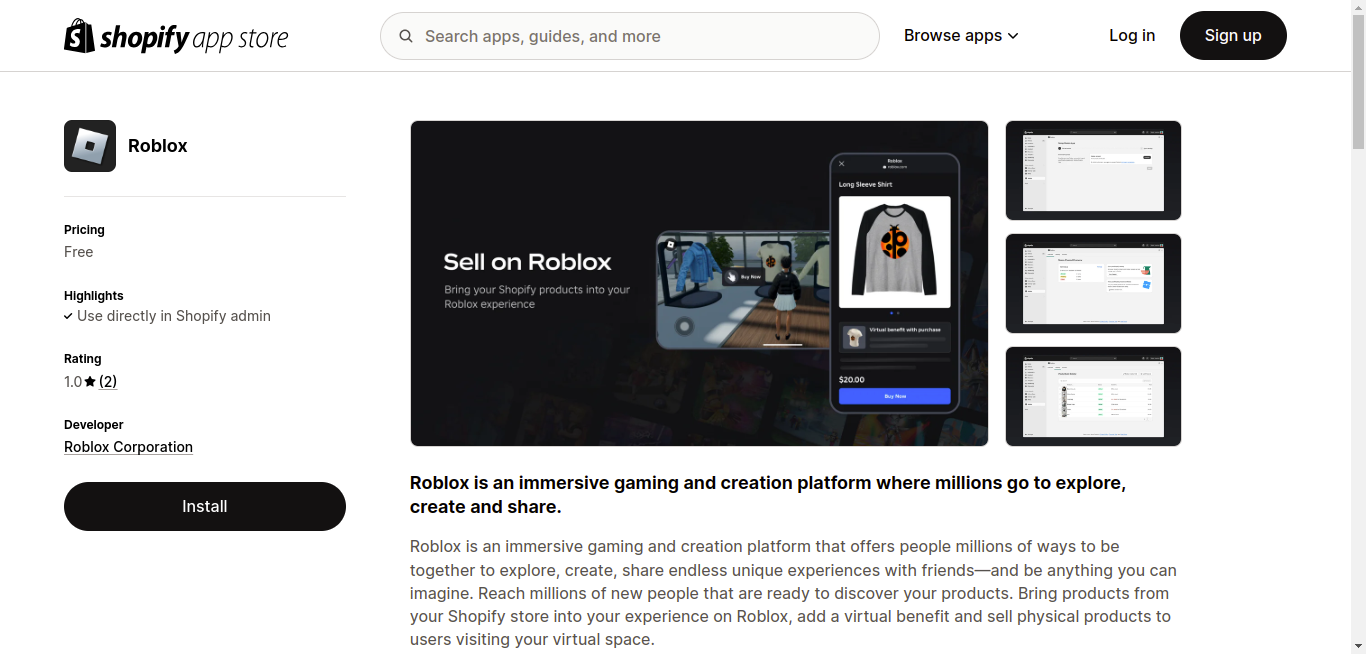Viewport: 1366px width, 654px height.
Task: Click the checkmark beside Use directly in Shopify admin
Action: pos(68,316)
